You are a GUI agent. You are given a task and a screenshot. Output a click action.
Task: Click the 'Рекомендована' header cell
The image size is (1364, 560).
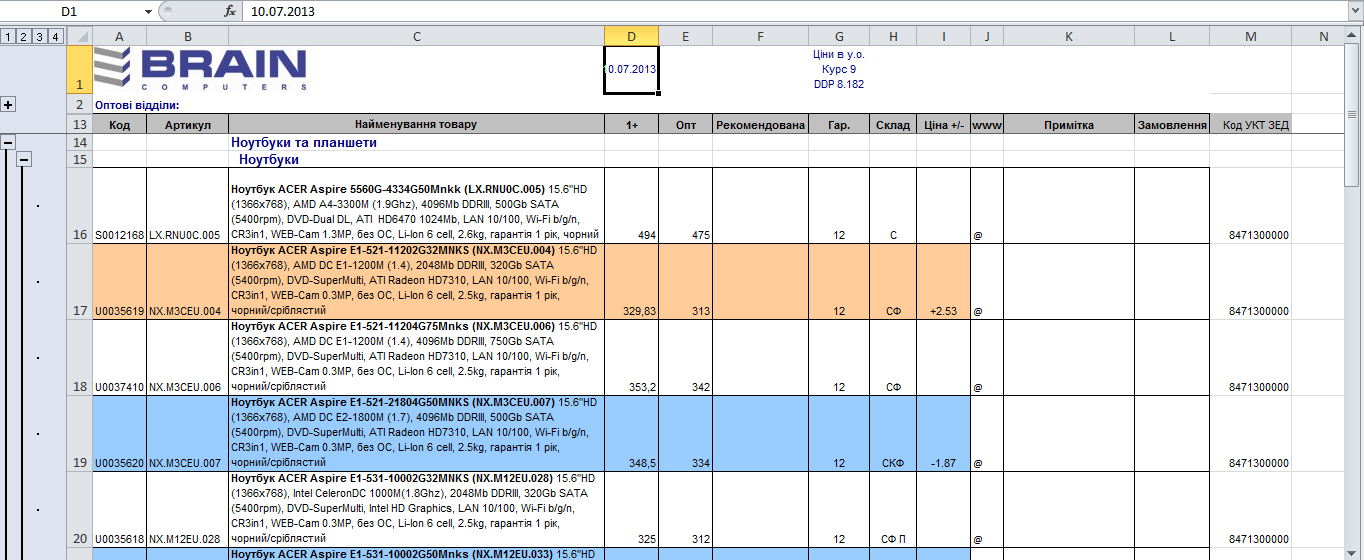pyautogui.click(x=760, y=125)
